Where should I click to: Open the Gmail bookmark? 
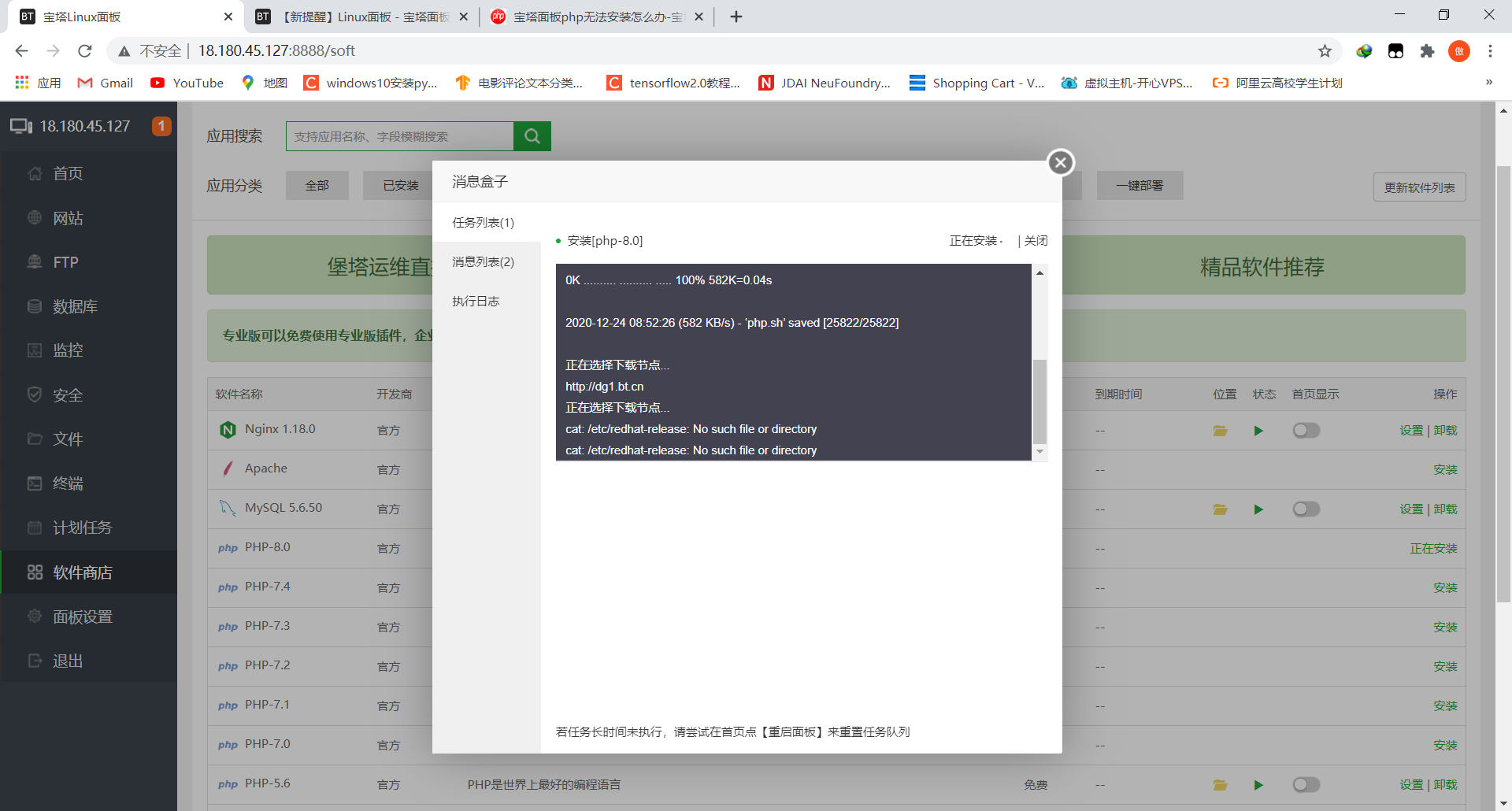pyautogui.click(x=105, y=83)
